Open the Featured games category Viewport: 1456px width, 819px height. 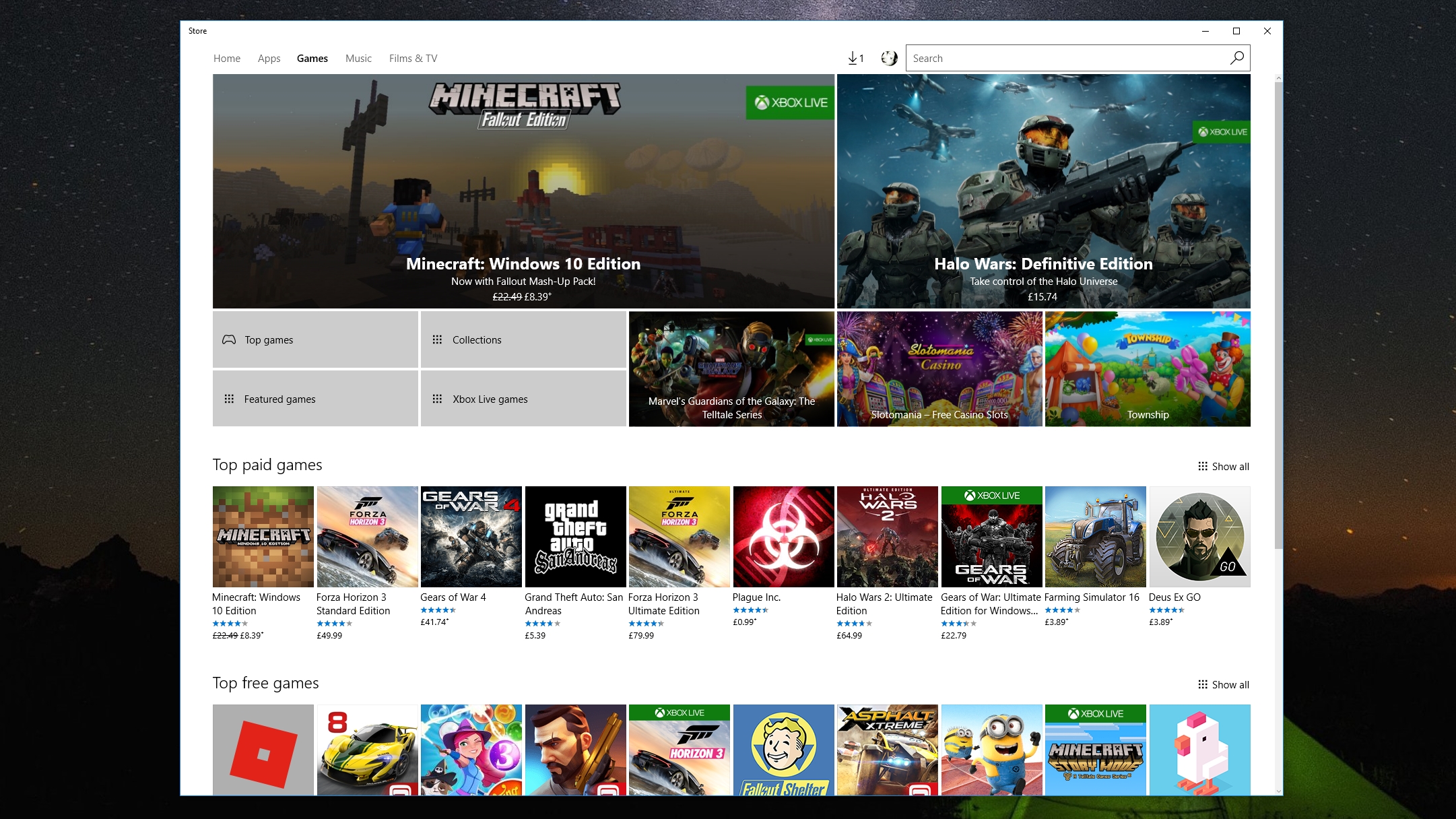[315, 399]
